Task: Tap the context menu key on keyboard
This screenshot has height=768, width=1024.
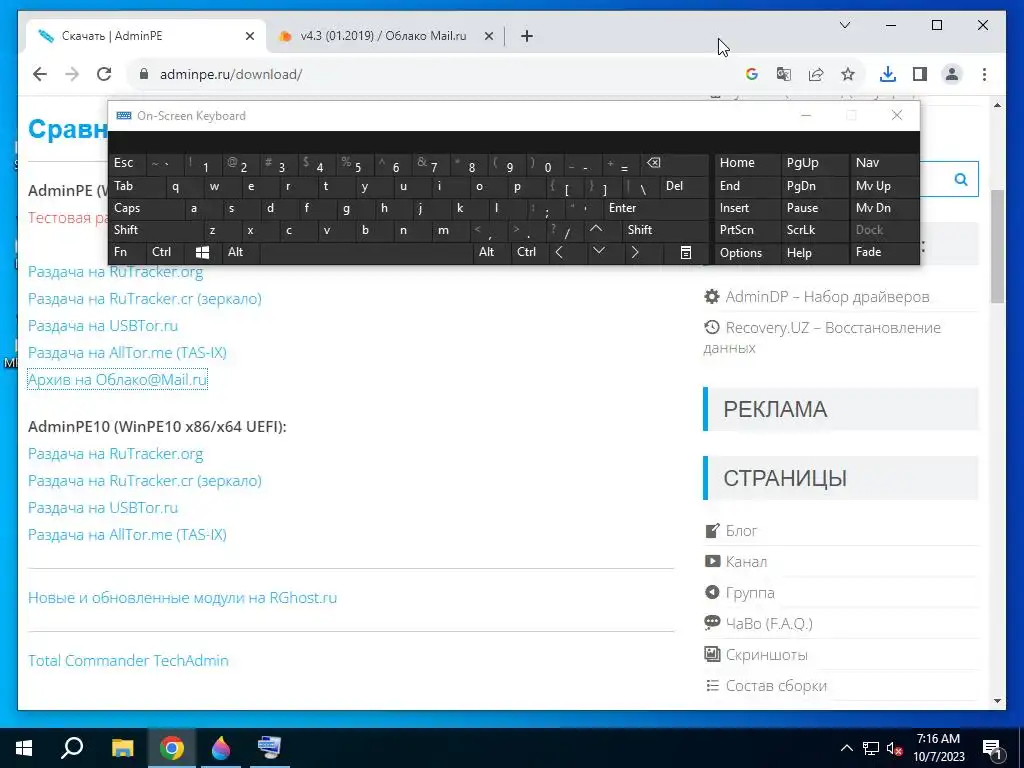Action: coord(685,252)
